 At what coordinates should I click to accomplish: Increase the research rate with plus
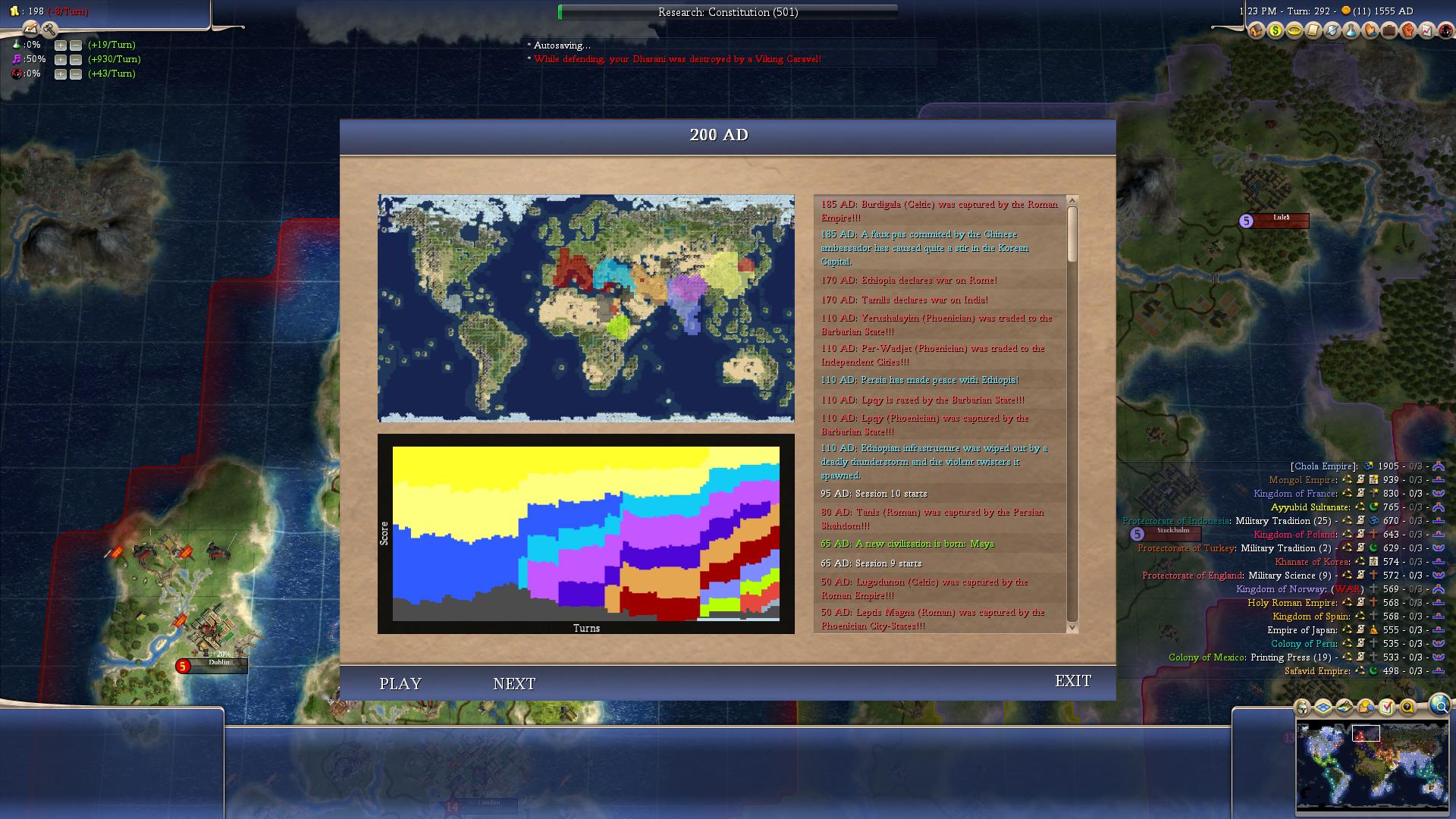click(x=61, y=45)
